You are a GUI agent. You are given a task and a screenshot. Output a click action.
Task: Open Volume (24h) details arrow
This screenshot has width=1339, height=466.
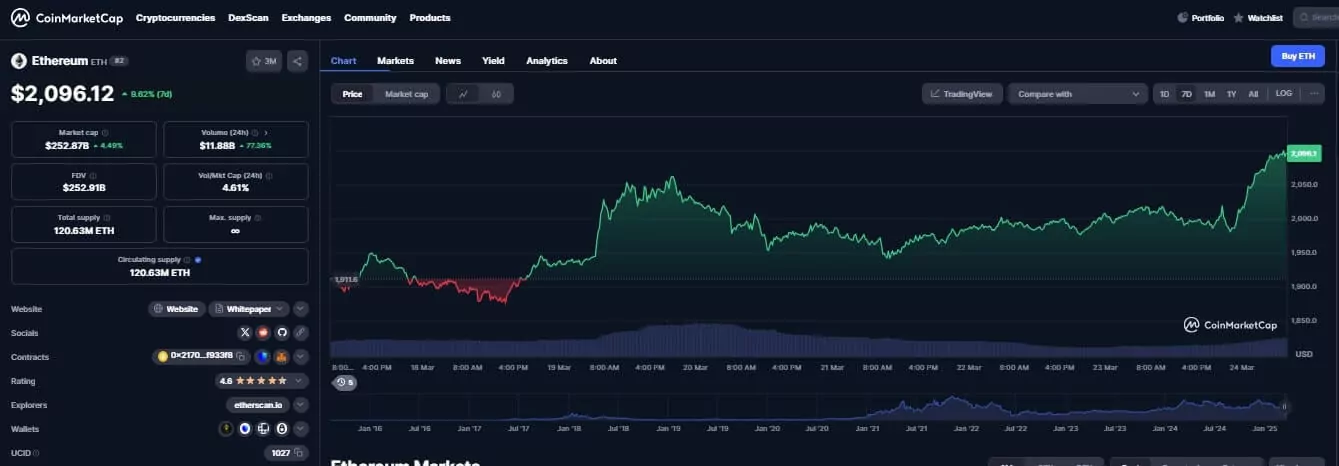tap(266, 132)
